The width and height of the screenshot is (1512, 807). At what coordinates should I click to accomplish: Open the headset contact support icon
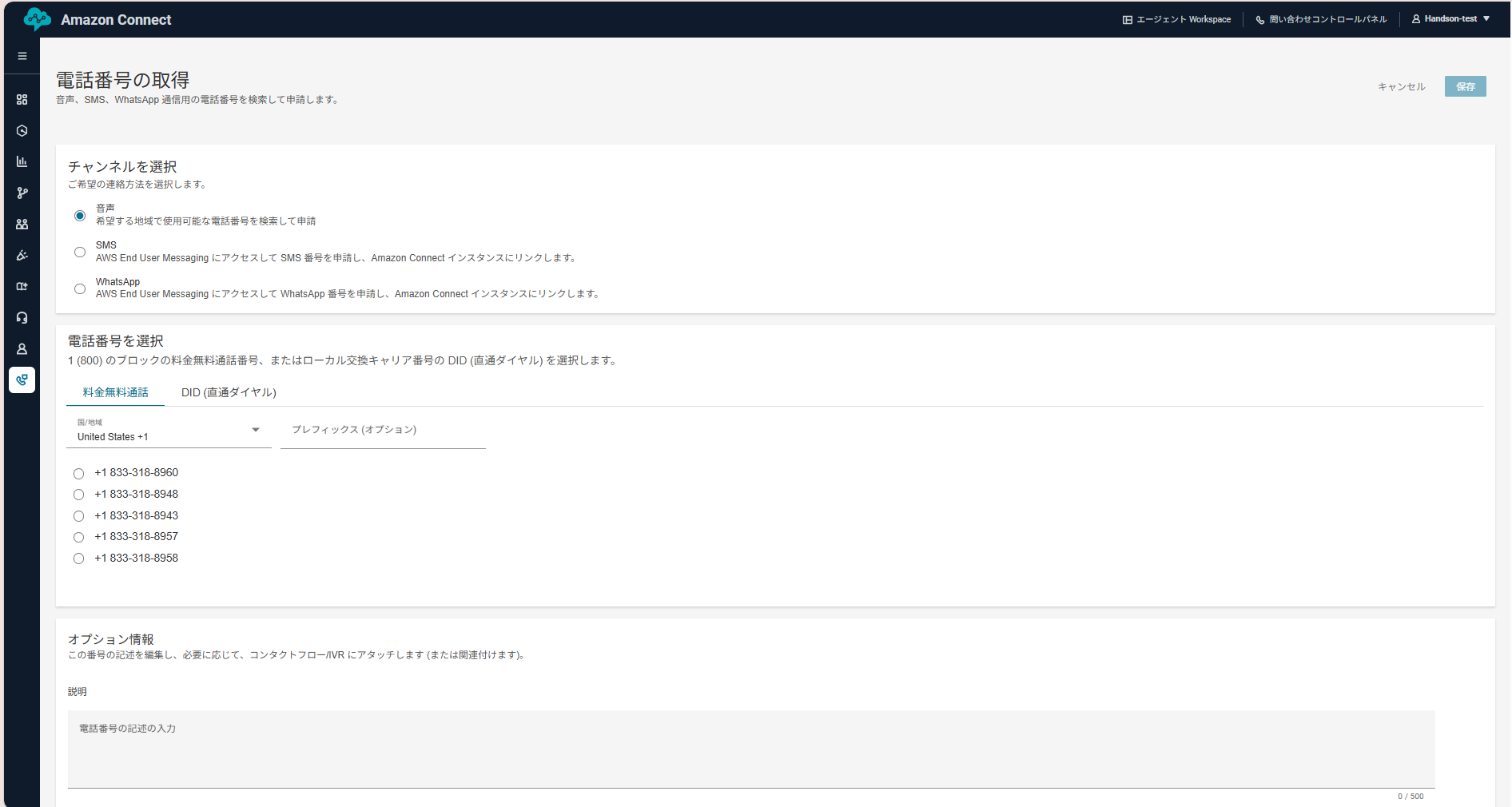click(x=22, y=317)
